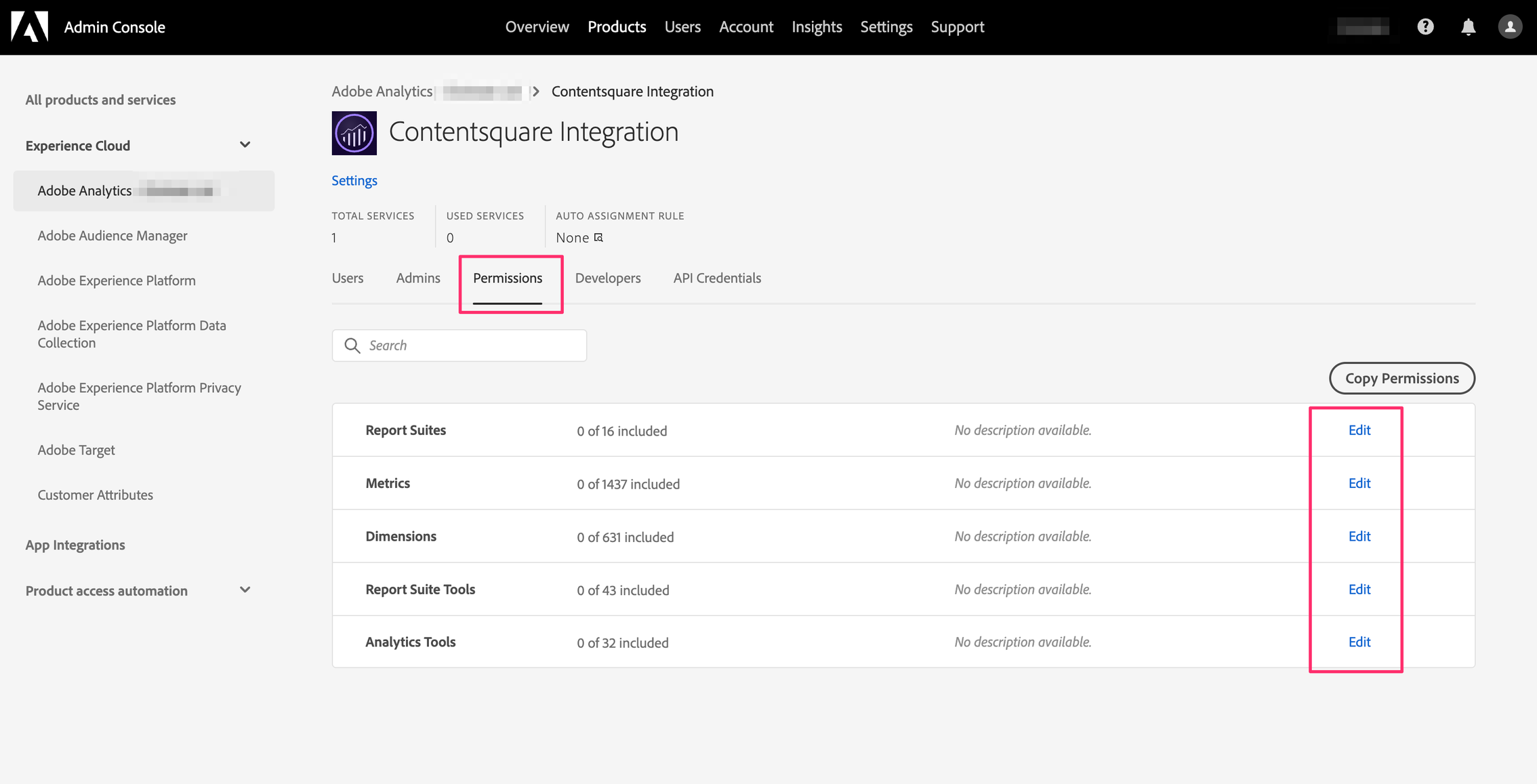Open notifications bell icon
The width and height of the screenshot is (1537, 784).
1468,27
